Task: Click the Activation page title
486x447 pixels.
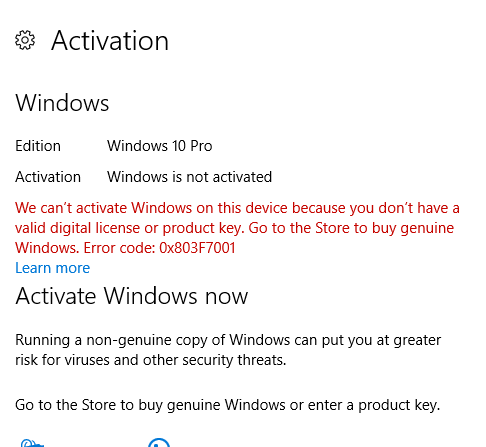Action: coord(110,41)
